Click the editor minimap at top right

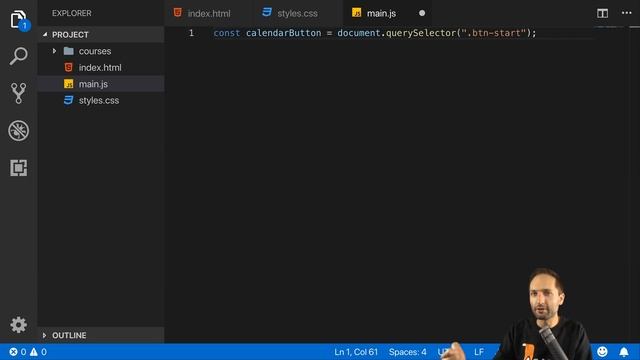(611, 27)
